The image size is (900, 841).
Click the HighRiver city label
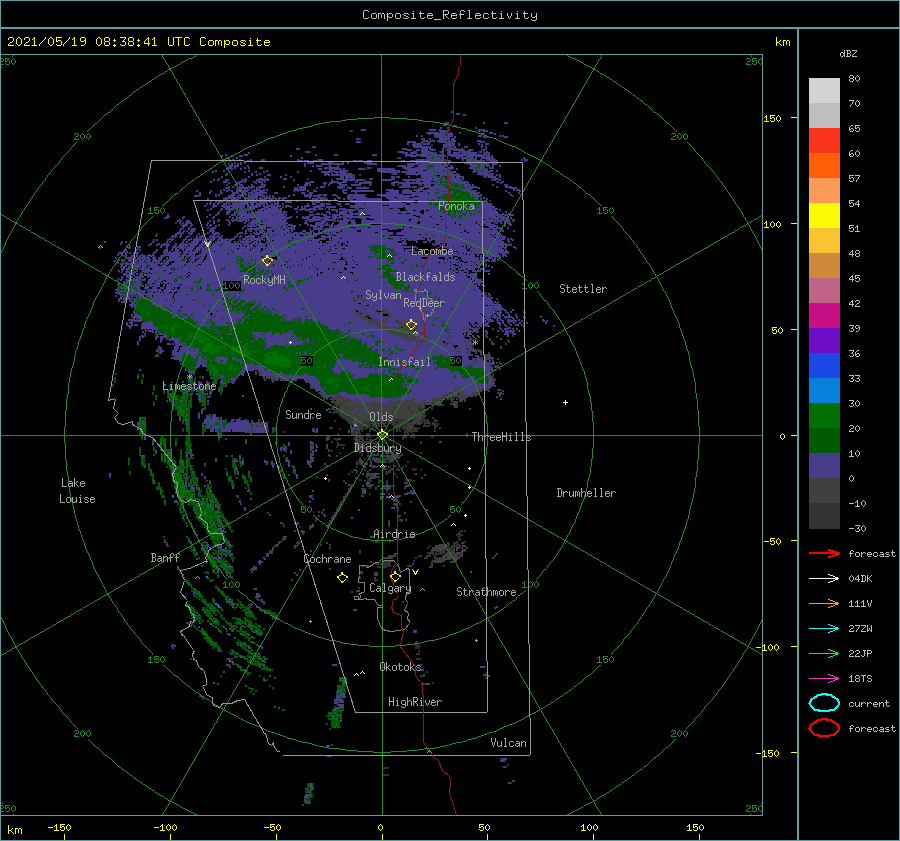(x=415, y=702)
